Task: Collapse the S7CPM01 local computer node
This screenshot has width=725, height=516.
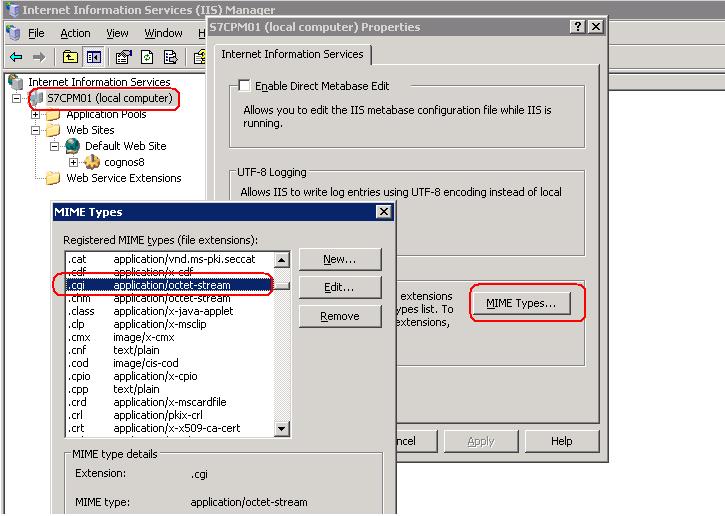Action: pyautogui.click(x=17, y=98)
